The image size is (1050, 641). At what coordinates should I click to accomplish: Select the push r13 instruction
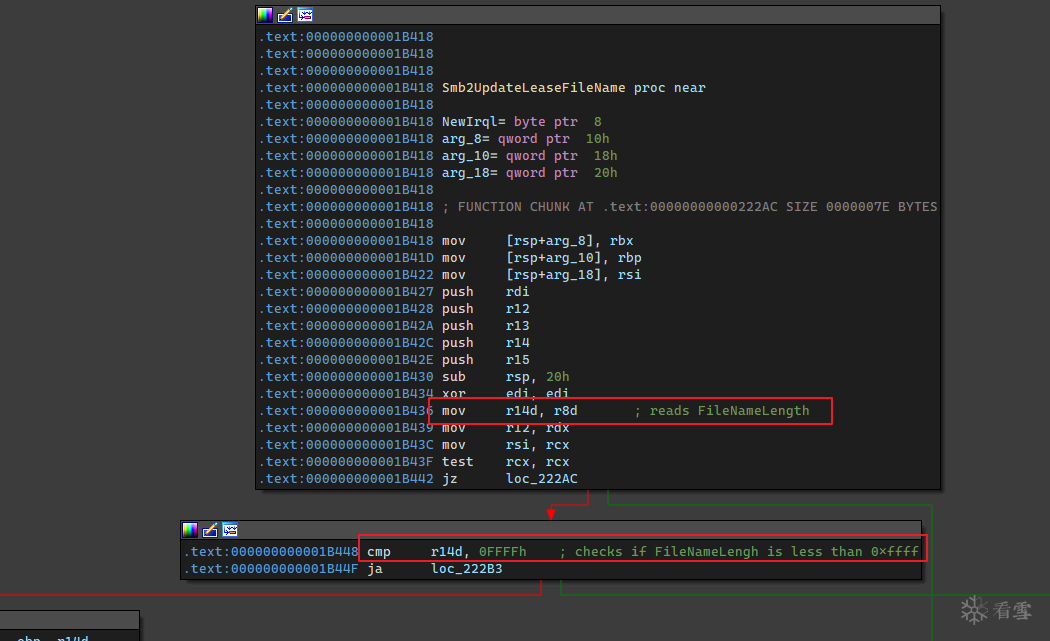485,326
